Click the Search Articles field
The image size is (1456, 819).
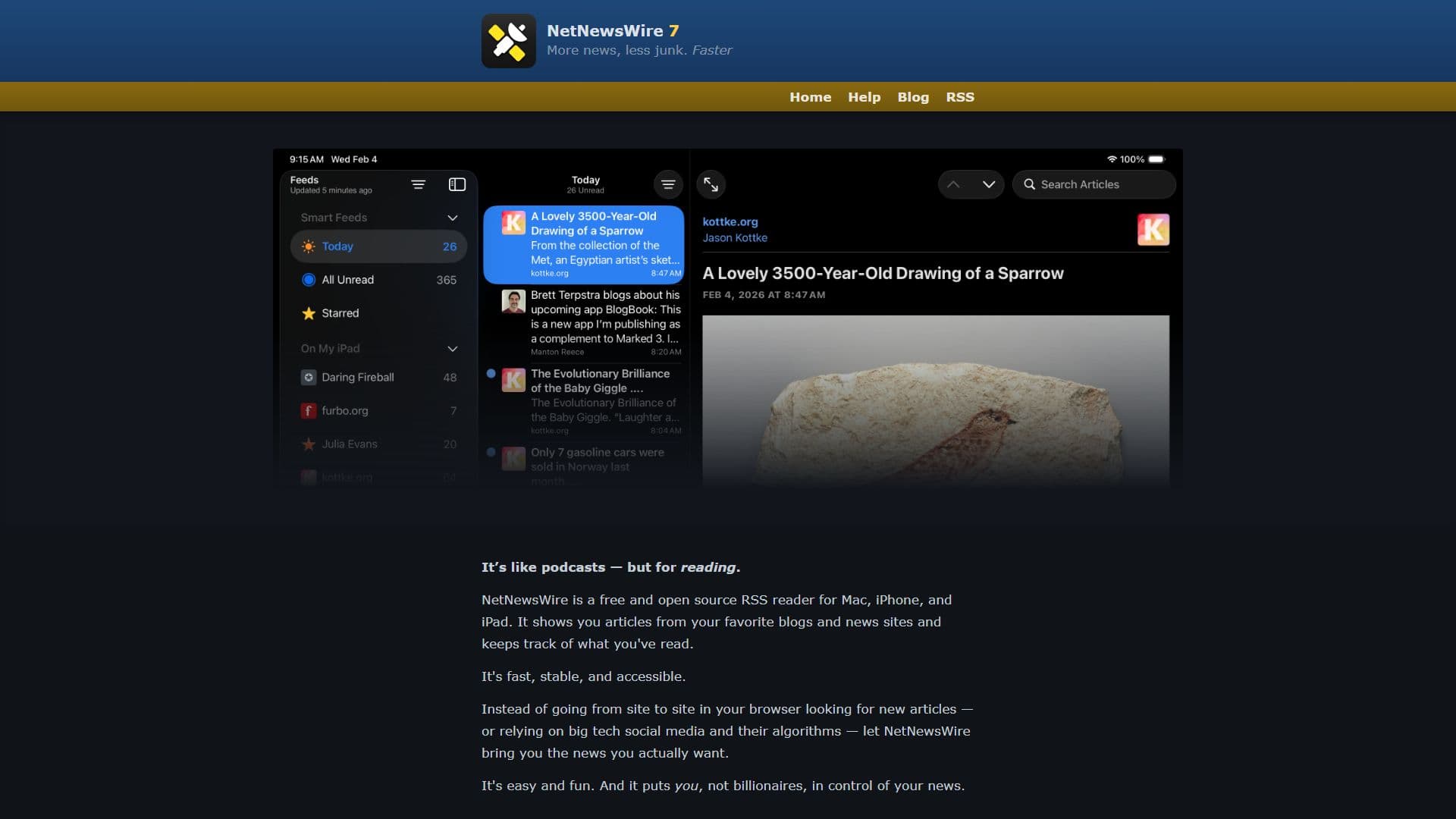tap(1094, 184)
